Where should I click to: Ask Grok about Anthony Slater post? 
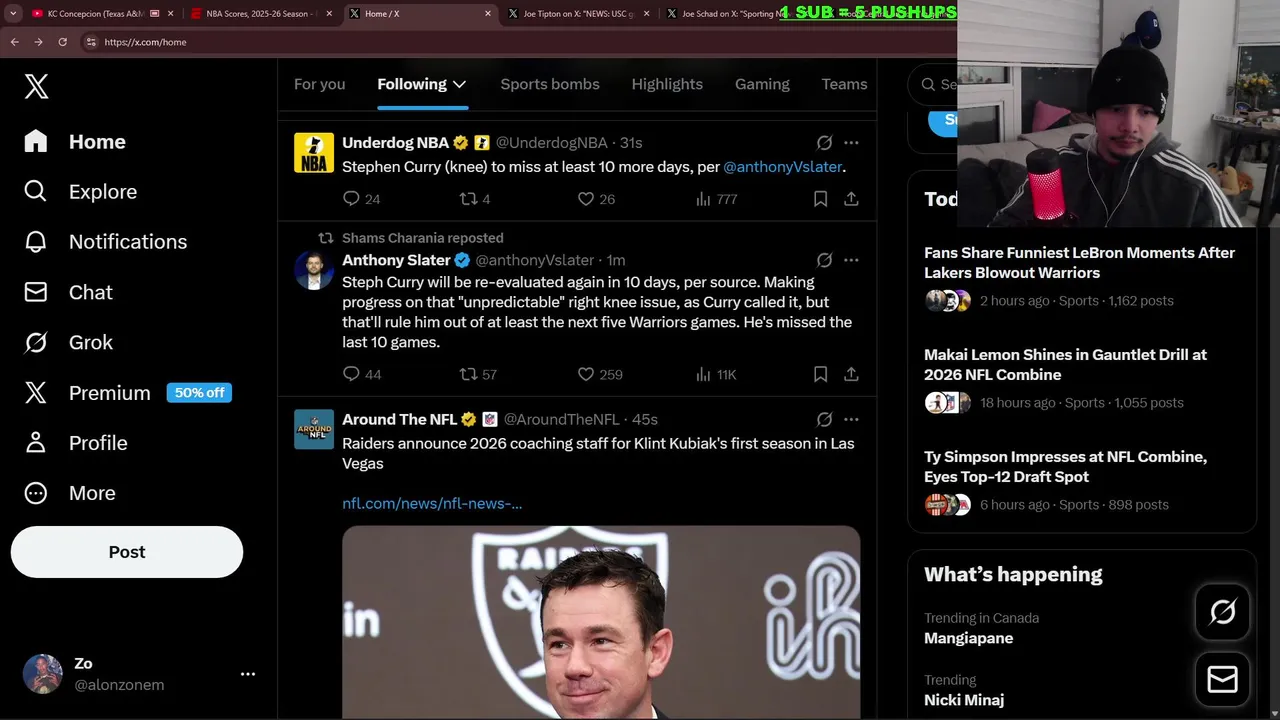(824, 260)
